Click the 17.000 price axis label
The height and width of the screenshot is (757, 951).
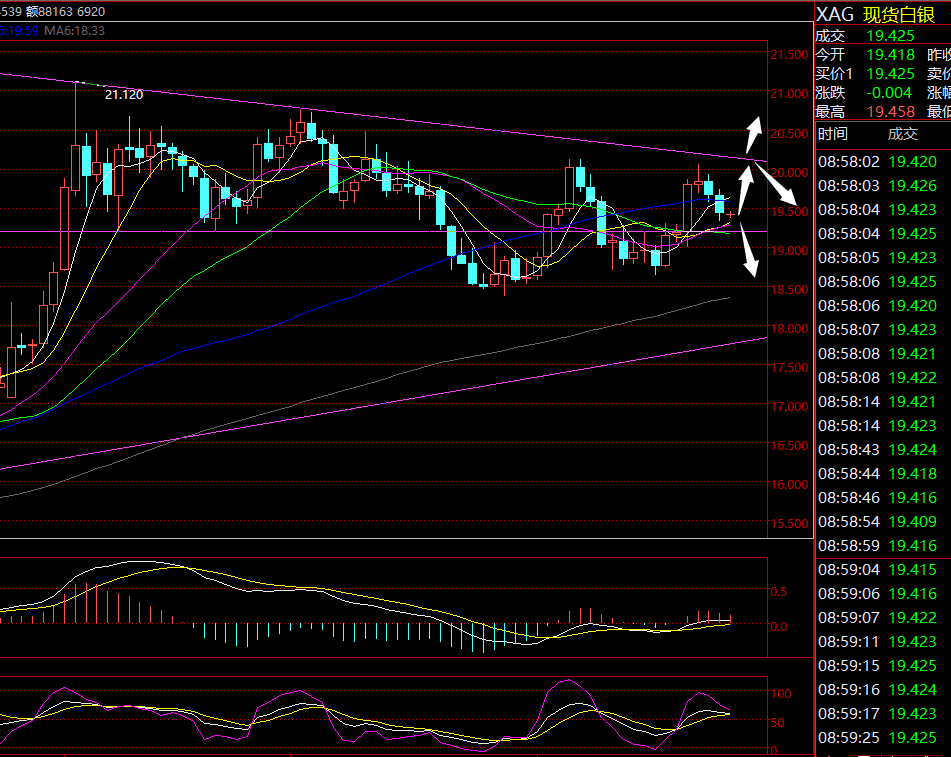(789, 406)
